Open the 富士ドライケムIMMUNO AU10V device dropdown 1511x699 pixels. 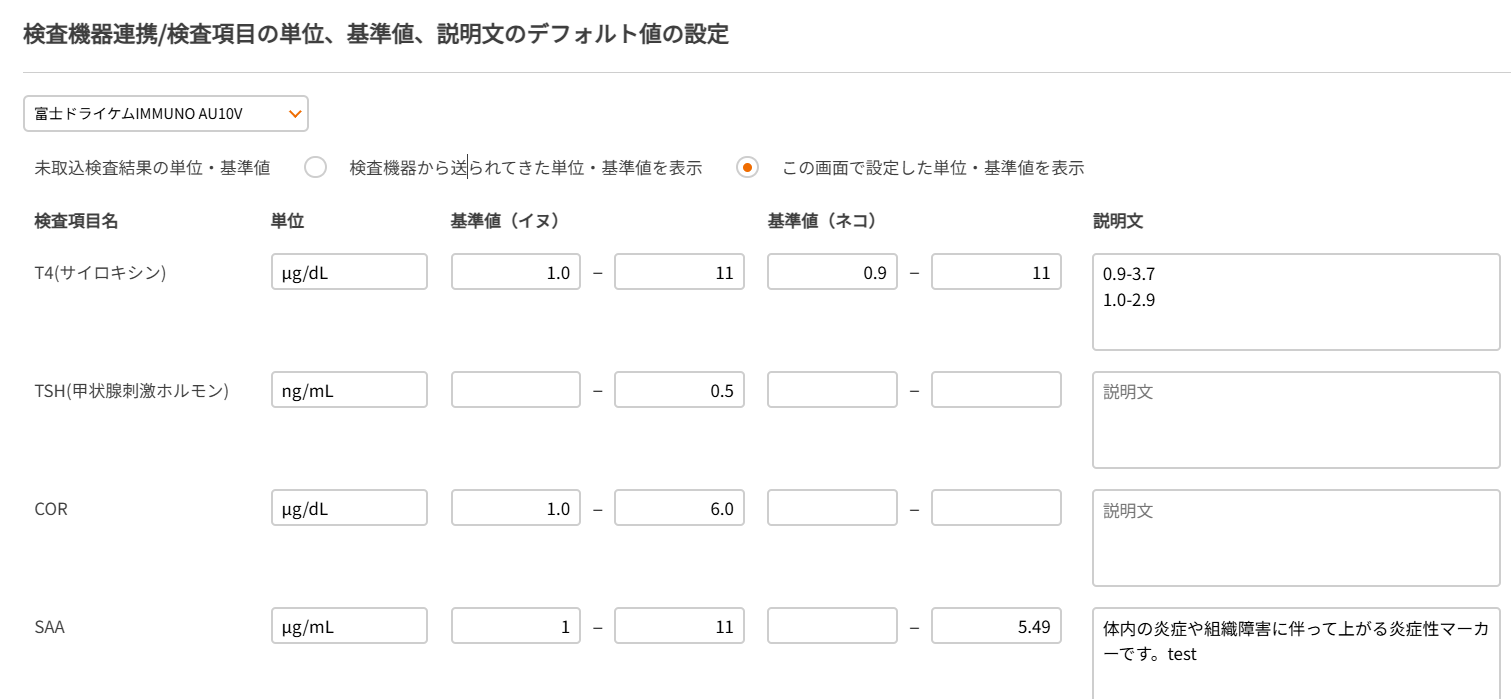point(166,114)
